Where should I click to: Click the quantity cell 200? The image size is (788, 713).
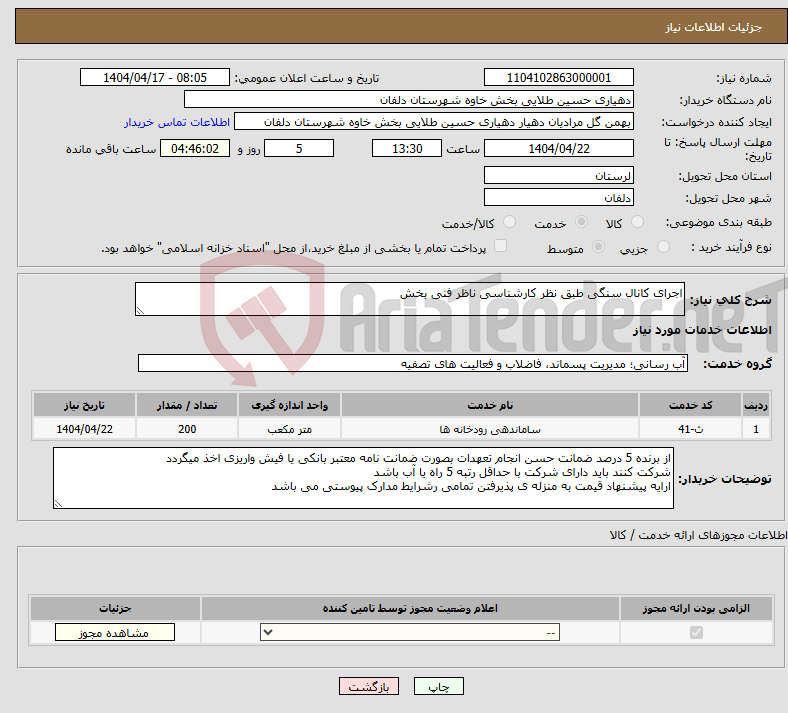[187, 429]
